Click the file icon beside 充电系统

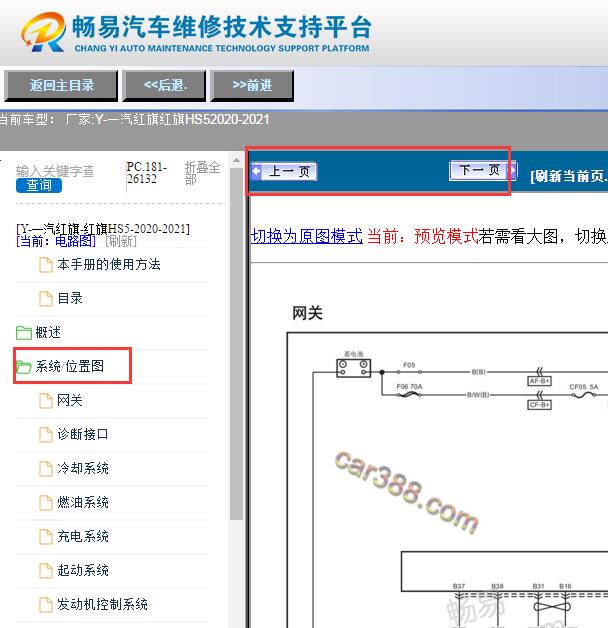46,537
